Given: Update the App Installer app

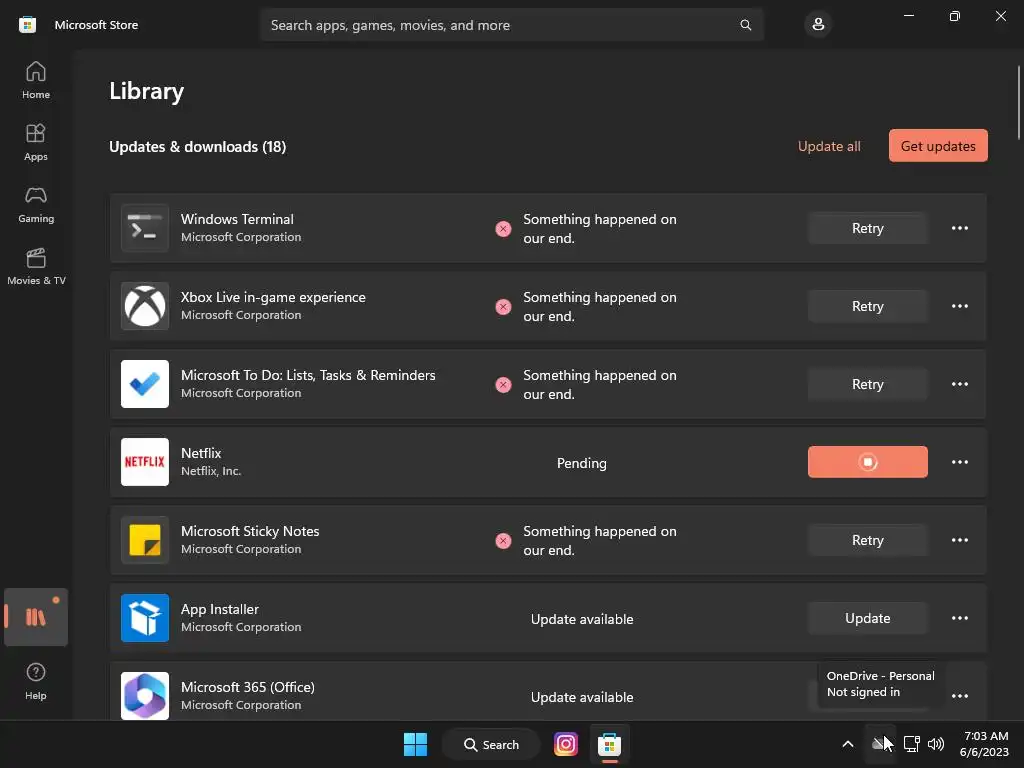Looking at the screenshot, I should [x=867, y=618].
